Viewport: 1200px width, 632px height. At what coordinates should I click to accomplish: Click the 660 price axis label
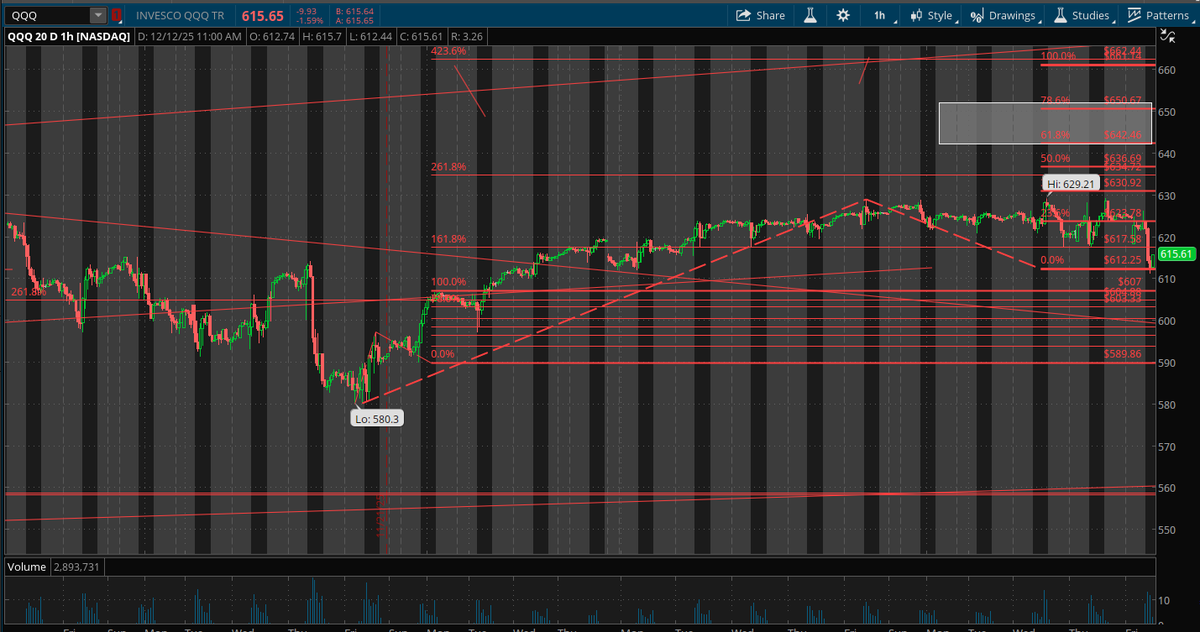(1165, 70)
